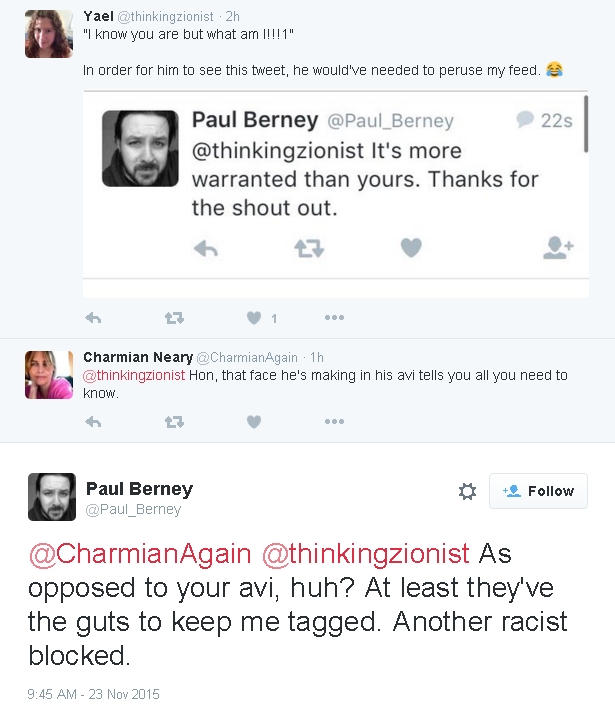Screen dimensions: 615x712
Task: Open Charmian Neary's avatar
Action: tap(48, 375)
